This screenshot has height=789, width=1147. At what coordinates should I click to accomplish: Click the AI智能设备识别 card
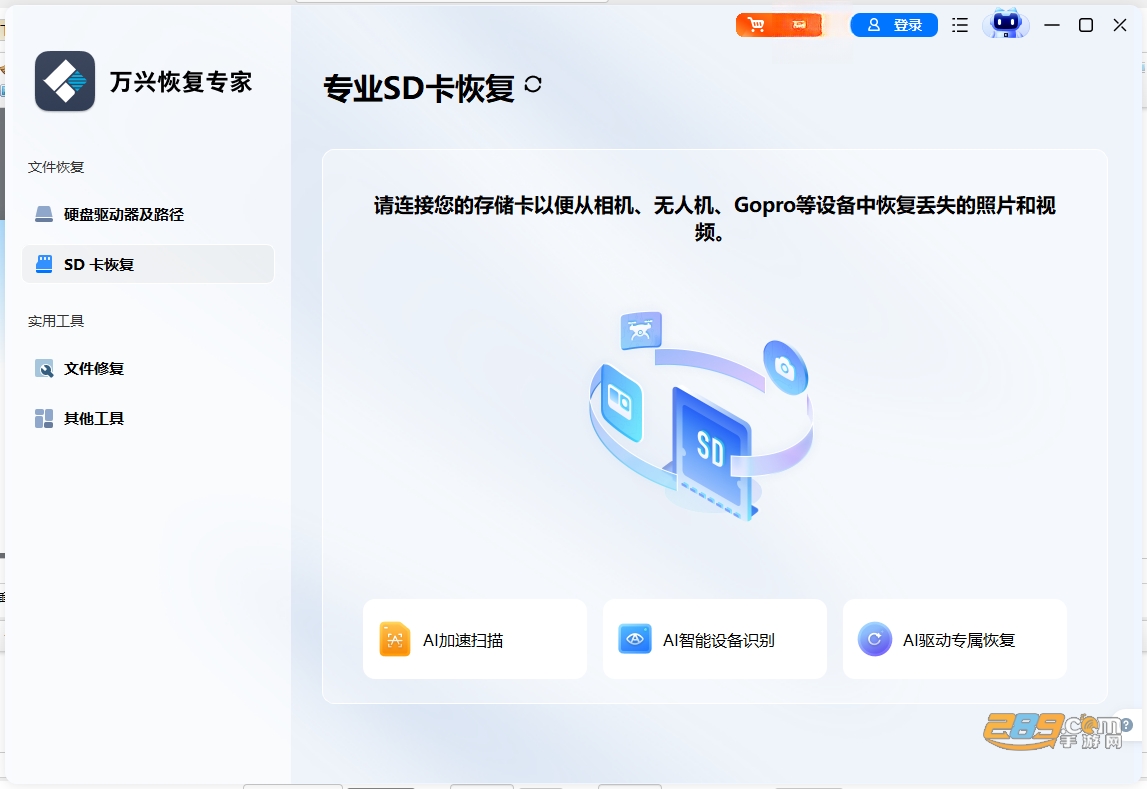715,640
